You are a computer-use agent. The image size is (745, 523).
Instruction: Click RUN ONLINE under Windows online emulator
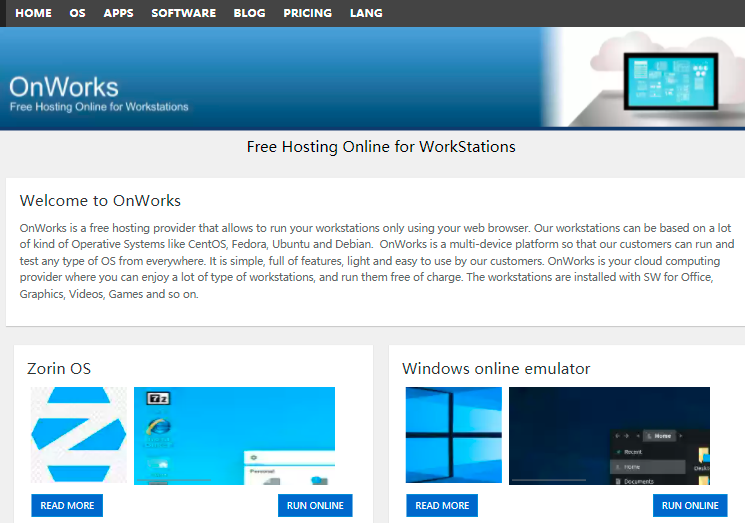[690, 505]
